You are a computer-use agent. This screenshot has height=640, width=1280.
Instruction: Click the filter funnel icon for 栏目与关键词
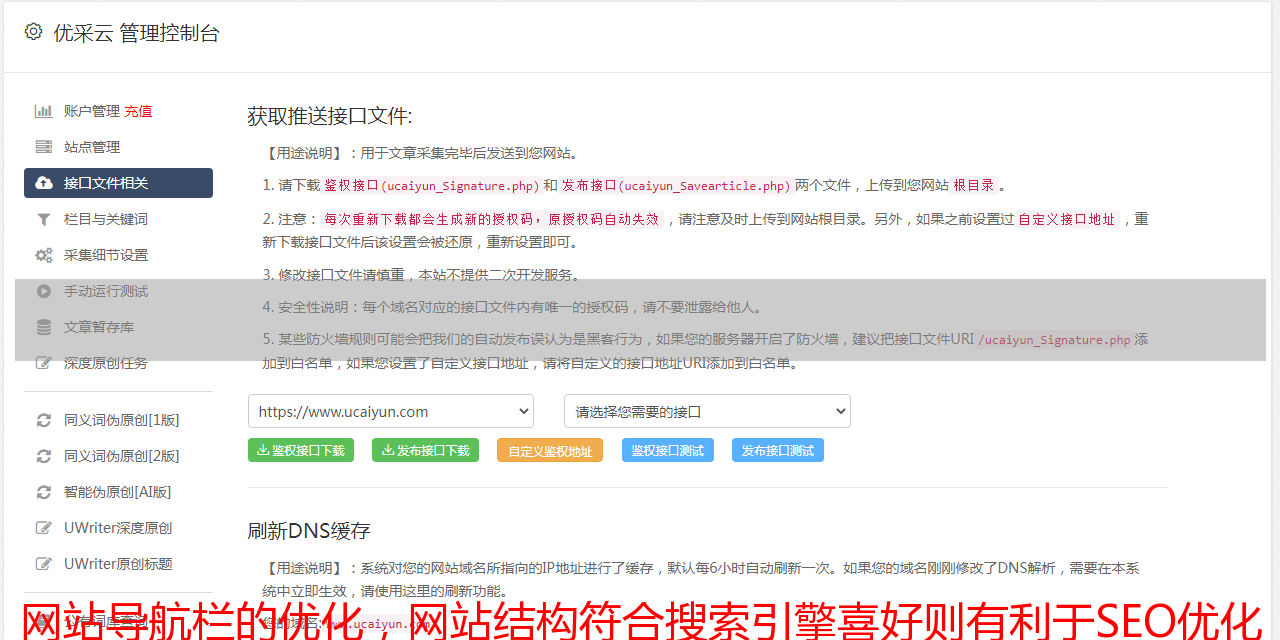[44, 219]
